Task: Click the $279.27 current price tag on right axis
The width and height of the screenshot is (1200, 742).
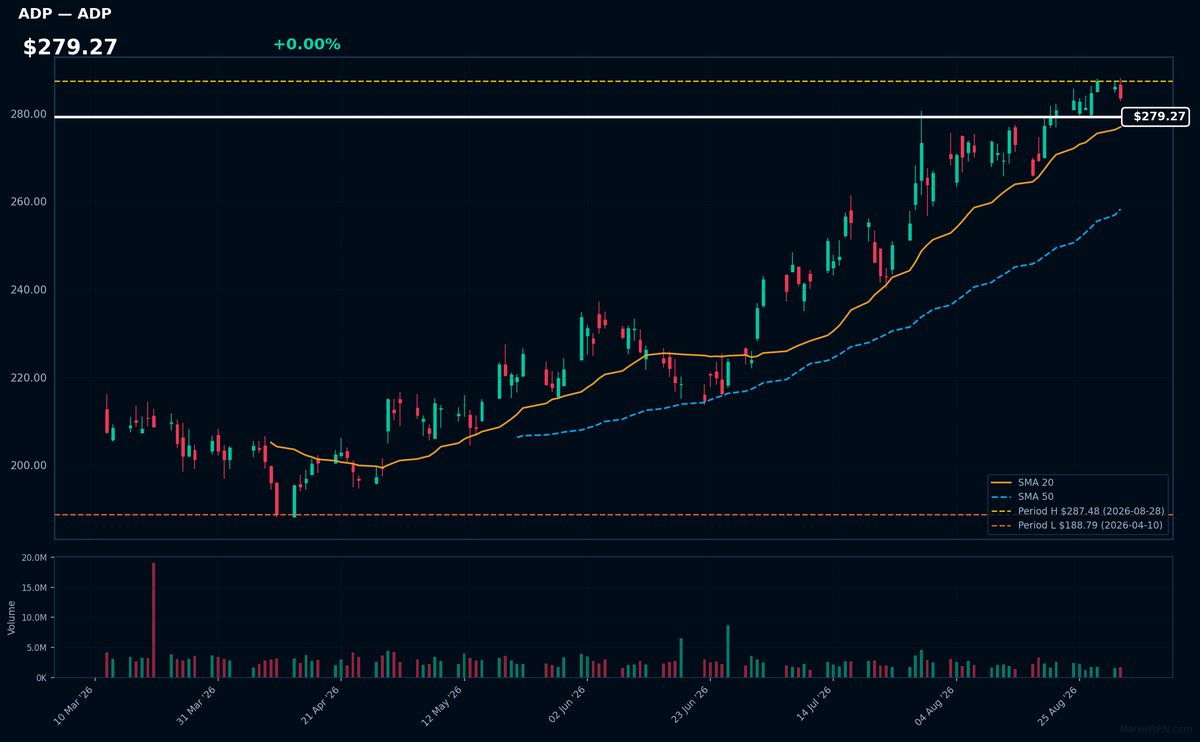Action: tap(1156, 117)
